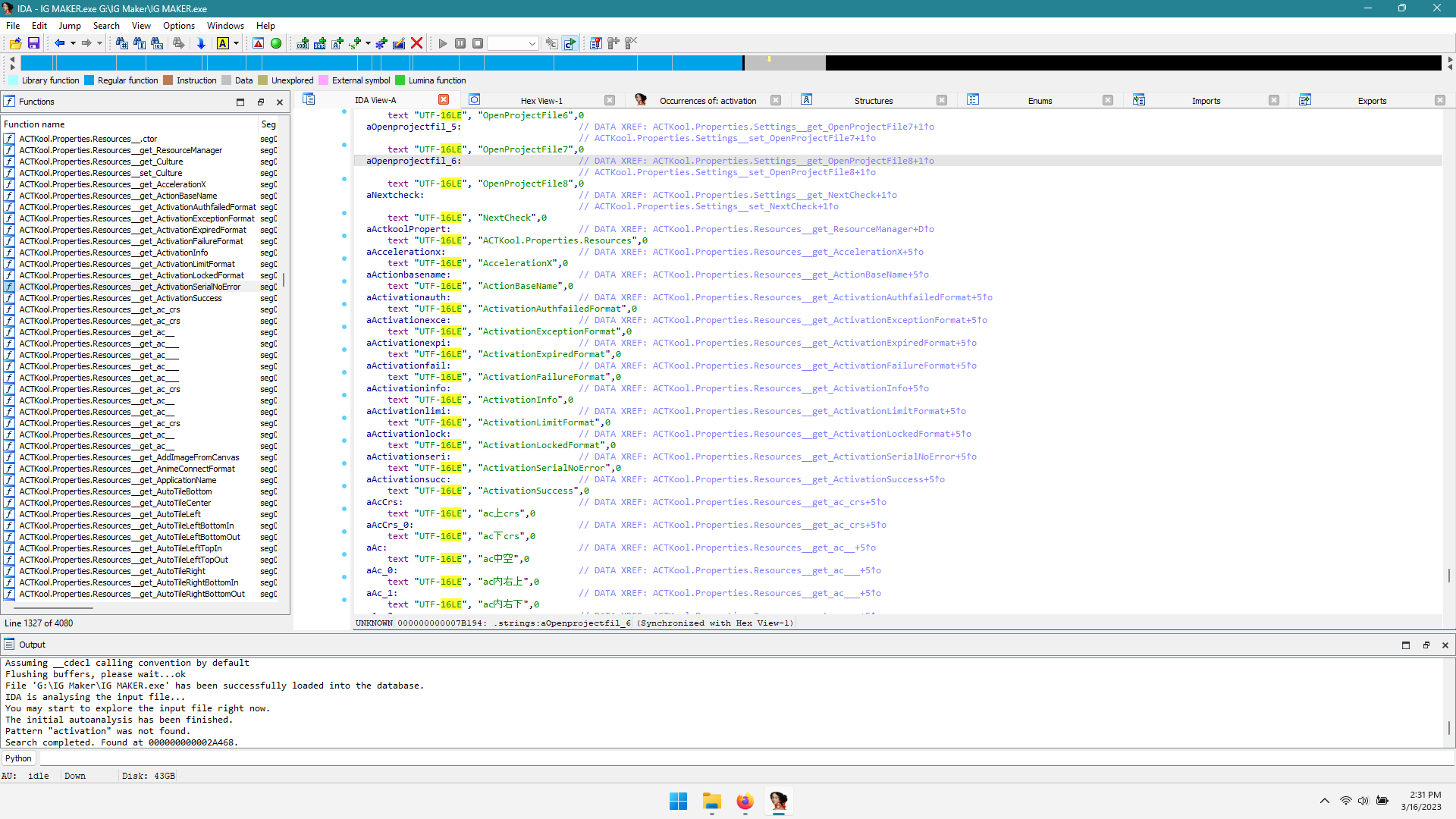Maximize the Functions panel

(240, 102)
